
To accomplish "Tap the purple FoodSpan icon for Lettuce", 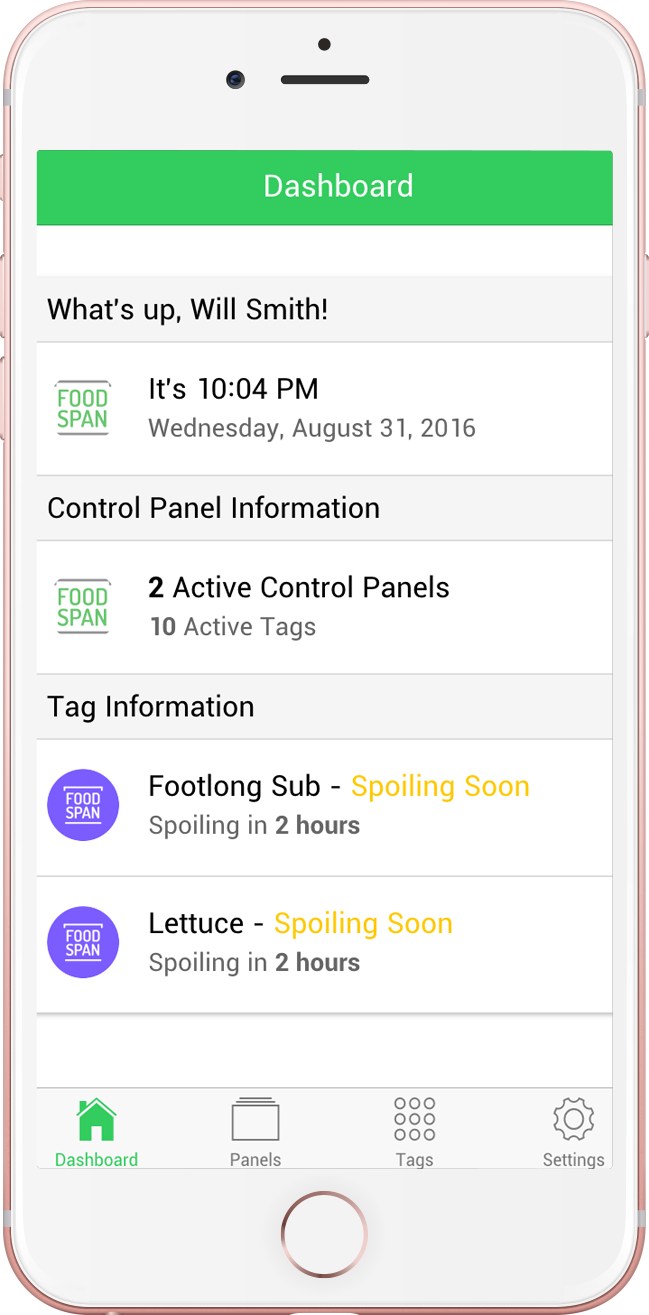I will [x=83, y=942].
